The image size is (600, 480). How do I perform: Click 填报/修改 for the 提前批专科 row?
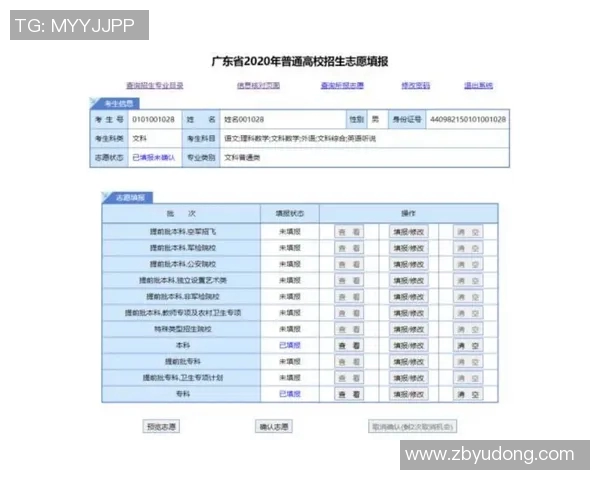(x=409, y=362)
